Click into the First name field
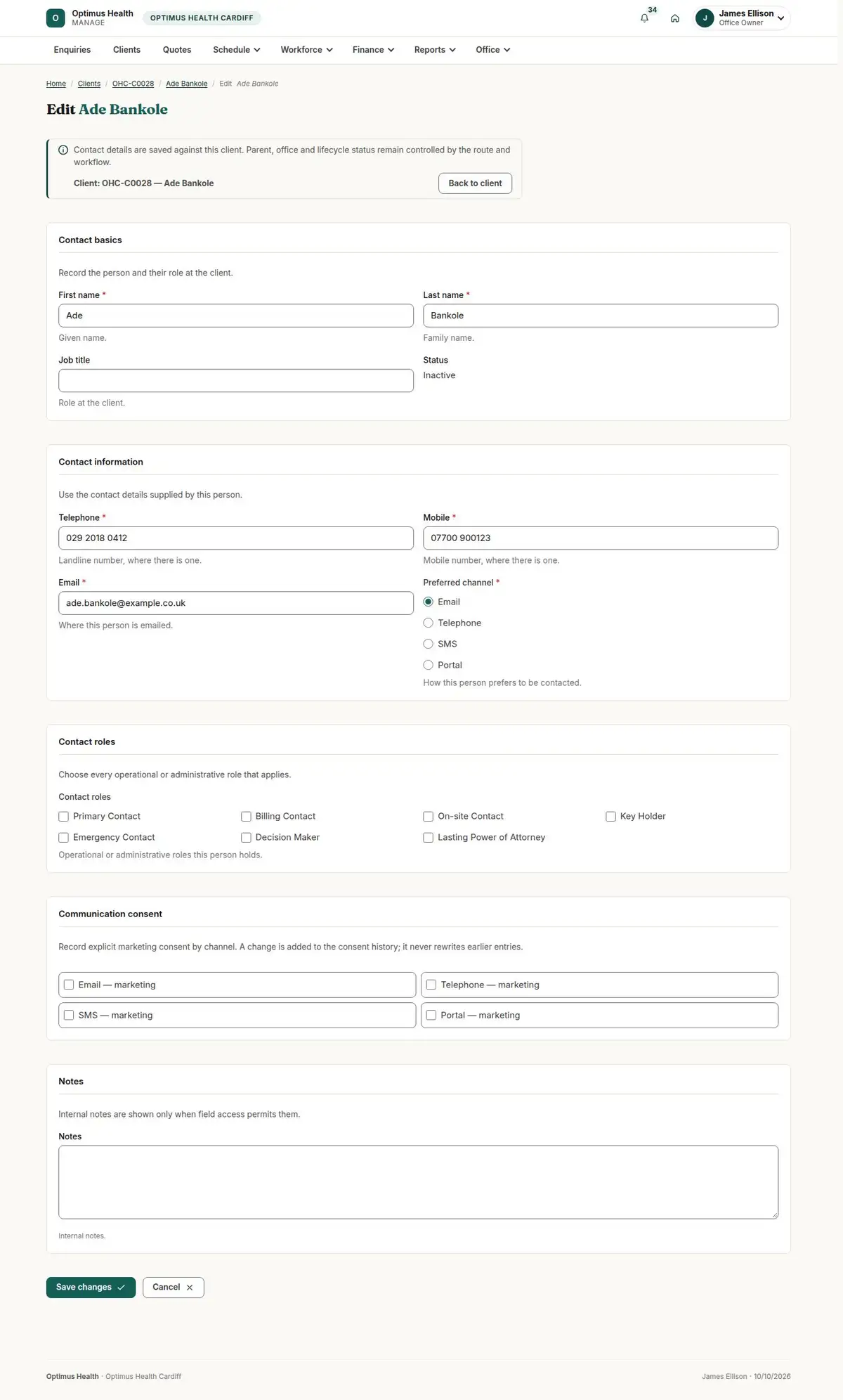843x1400 pixels. [236, 316]
